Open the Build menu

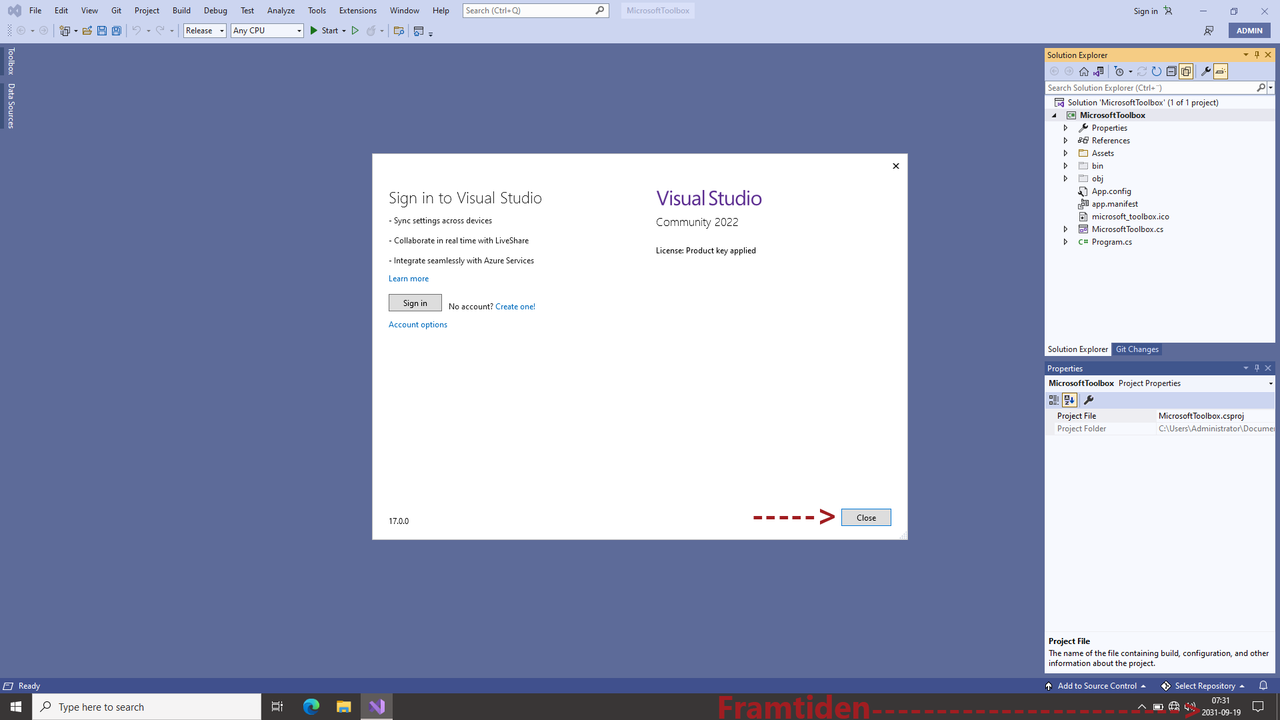click(181, 10)
